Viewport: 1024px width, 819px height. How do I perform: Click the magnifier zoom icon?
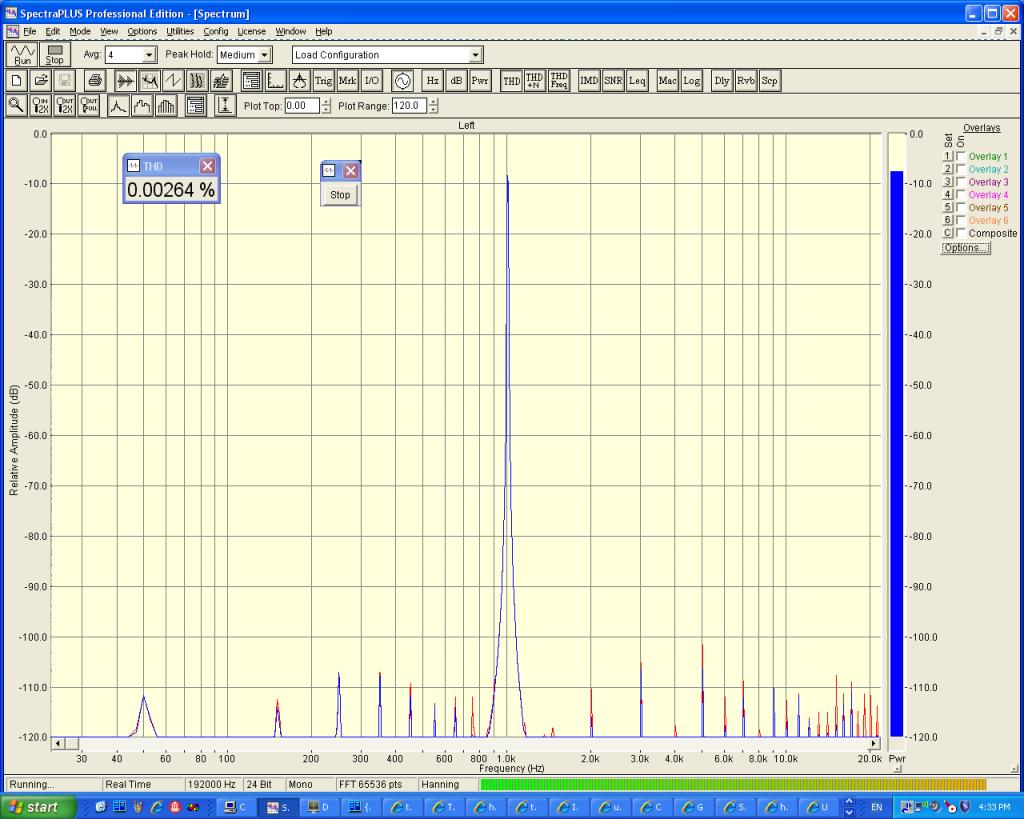click(17, 106)
